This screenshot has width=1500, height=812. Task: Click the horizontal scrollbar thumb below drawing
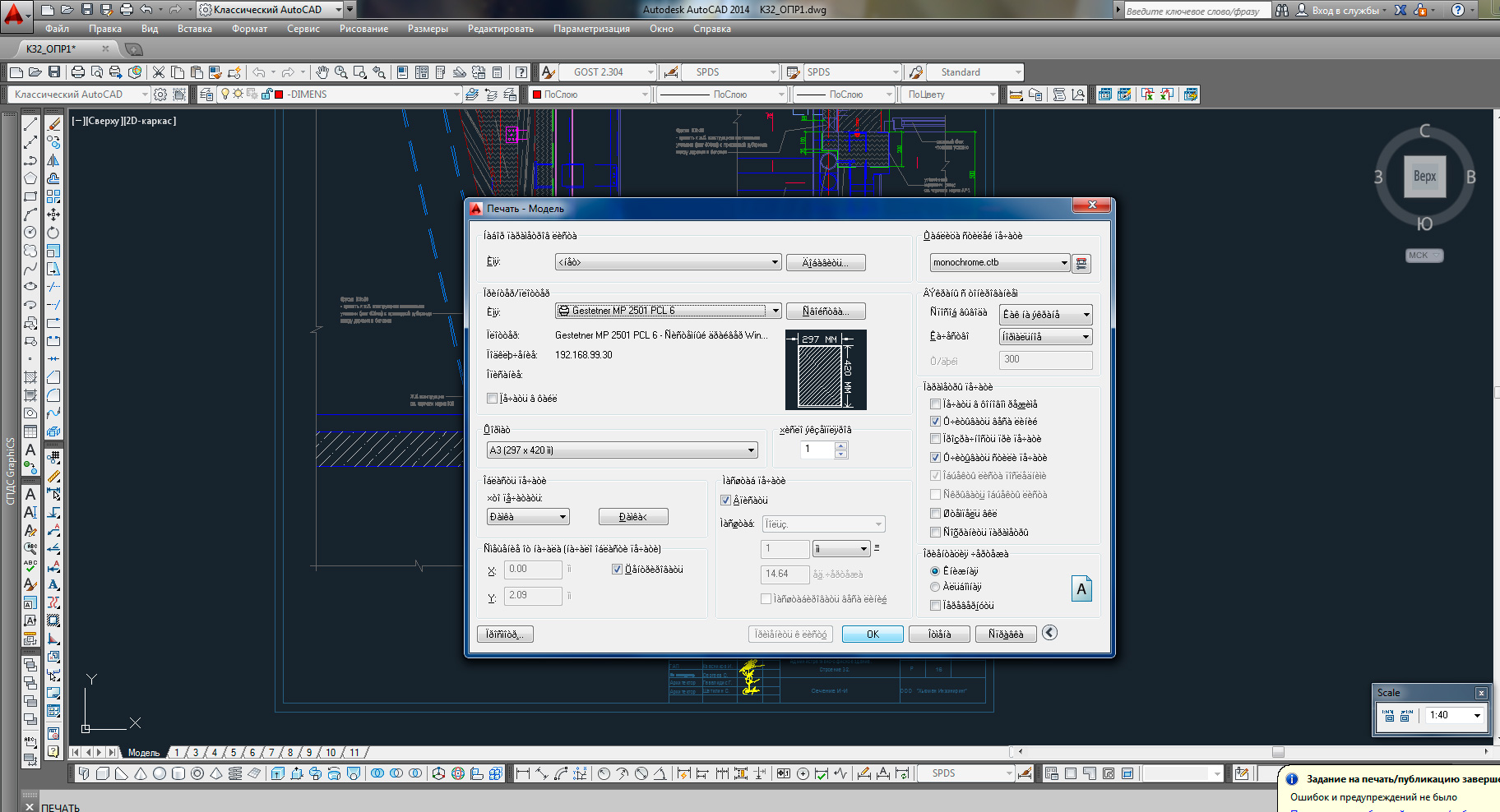click(x=1278, y=752)
